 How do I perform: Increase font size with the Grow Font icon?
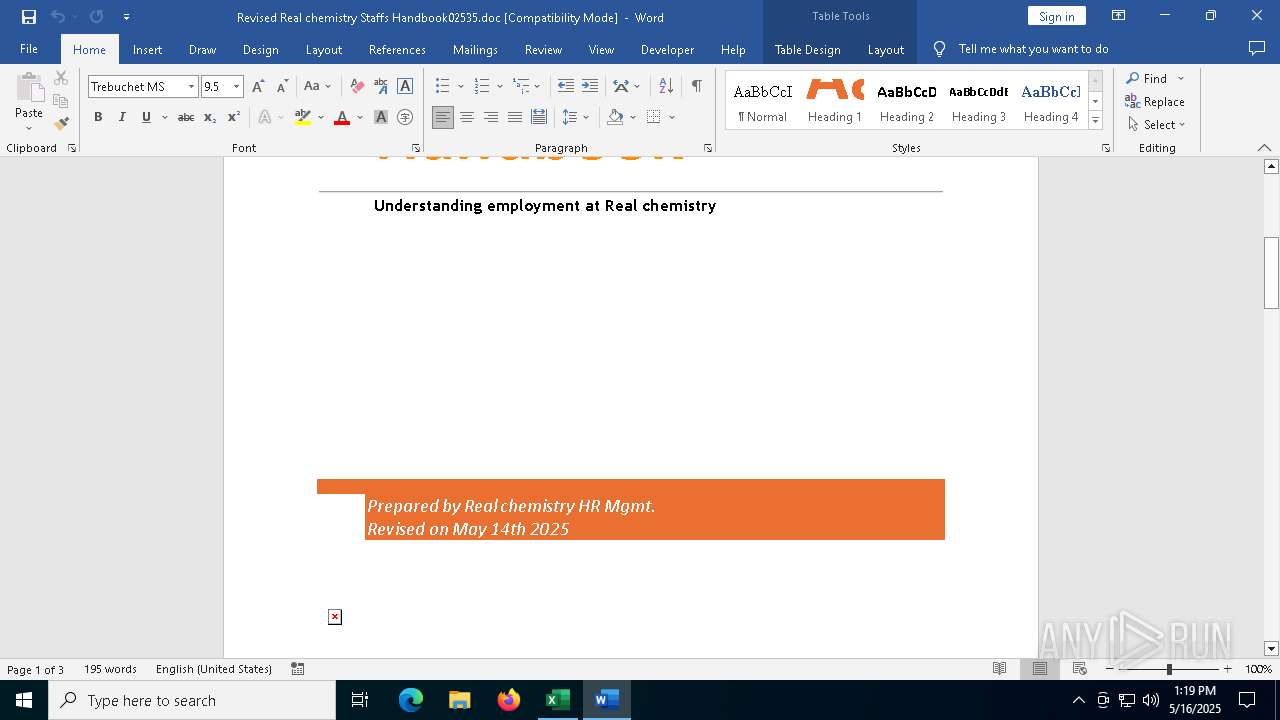pos(258,86)
